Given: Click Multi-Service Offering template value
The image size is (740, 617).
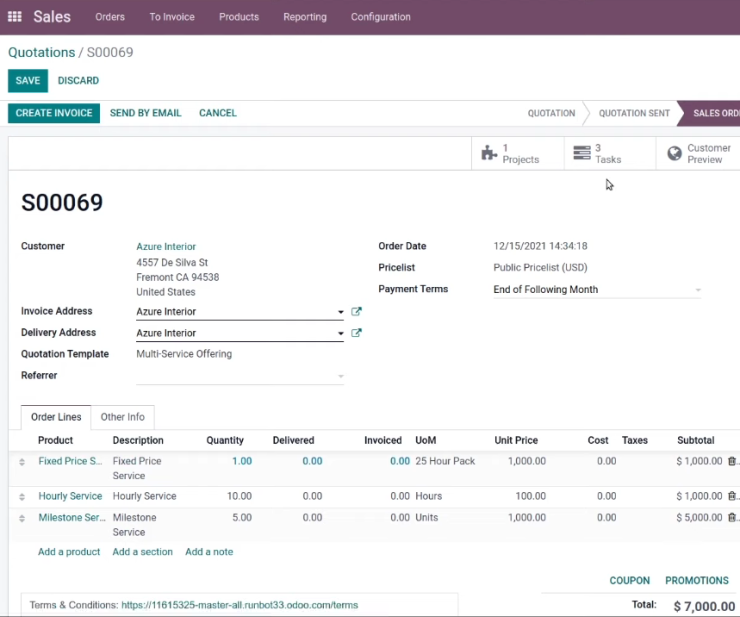Looking at the screenshot, I should tap(184, 354).
